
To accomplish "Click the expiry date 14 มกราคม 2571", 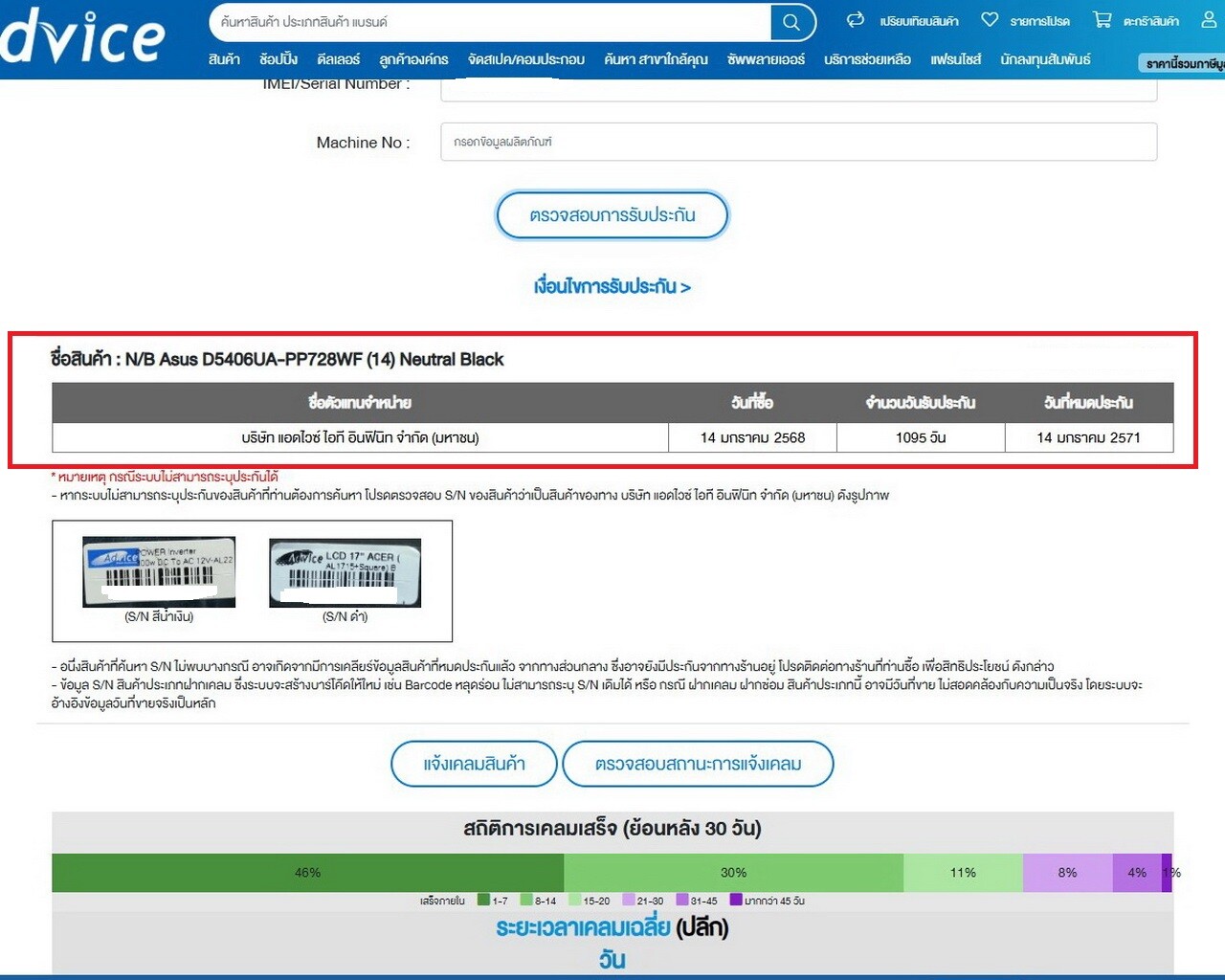I will coord(1088,437).
